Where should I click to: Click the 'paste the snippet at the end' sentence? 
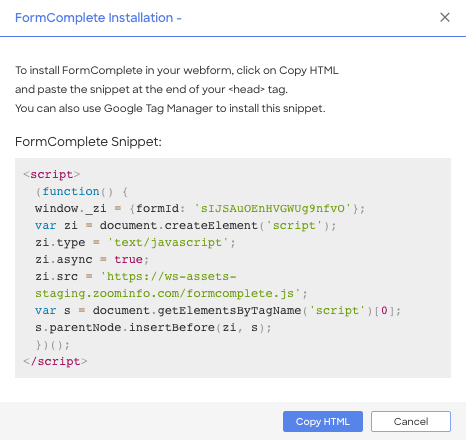[x=151, y=89]
